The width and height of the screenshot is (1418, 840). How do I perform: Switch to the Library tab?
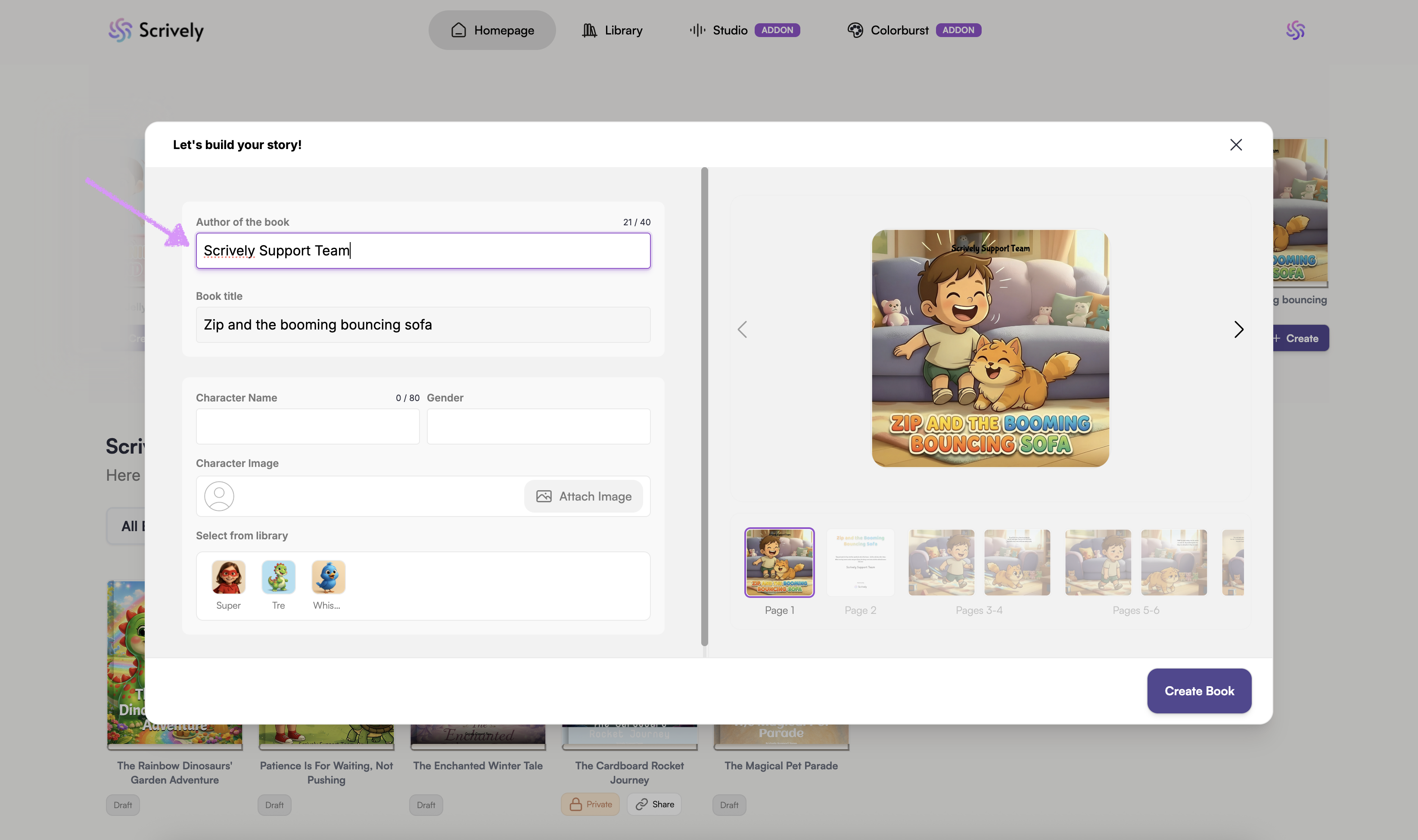click(x=612, y=30)
